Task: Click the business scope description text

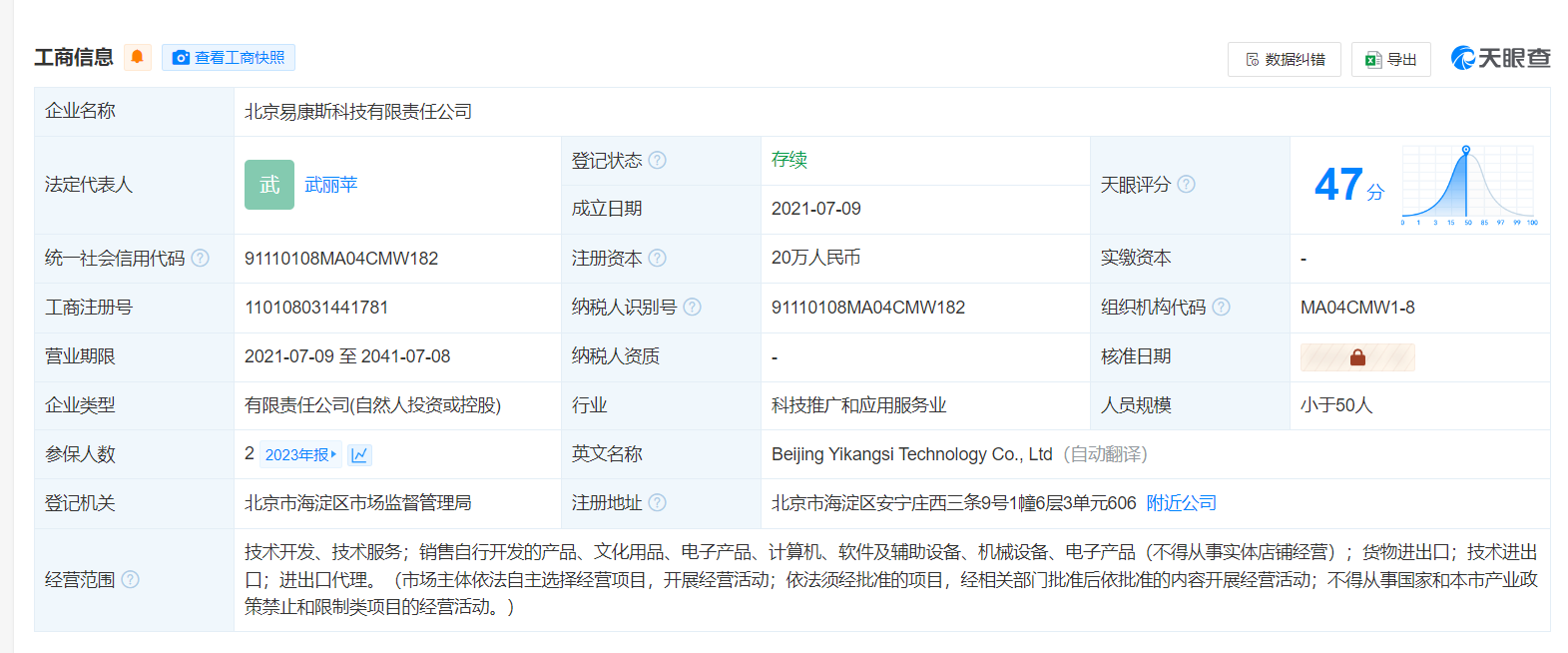Action: (x=891, y=579)
